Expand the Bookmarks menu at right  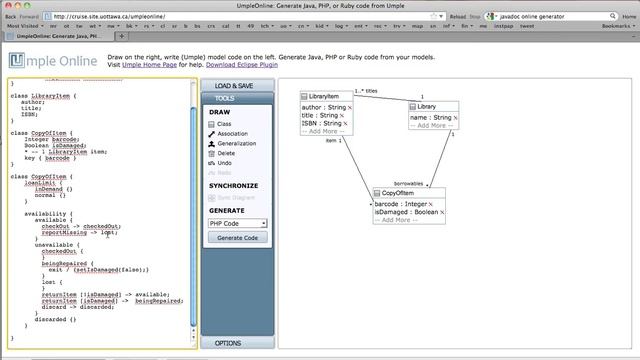point(618,26)
